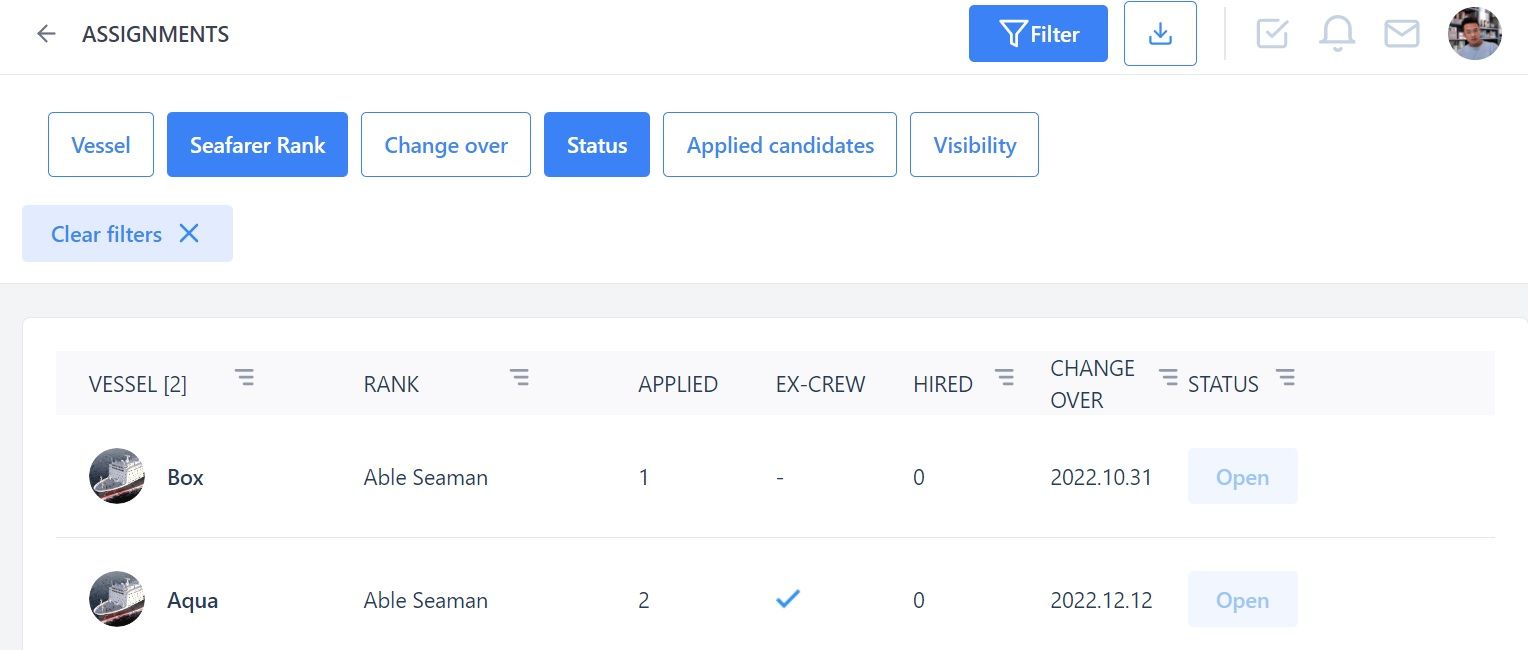The height and width of the screenshot is (650, 1528).
Task: Click the hired count for Box
Action: point(919,478)
